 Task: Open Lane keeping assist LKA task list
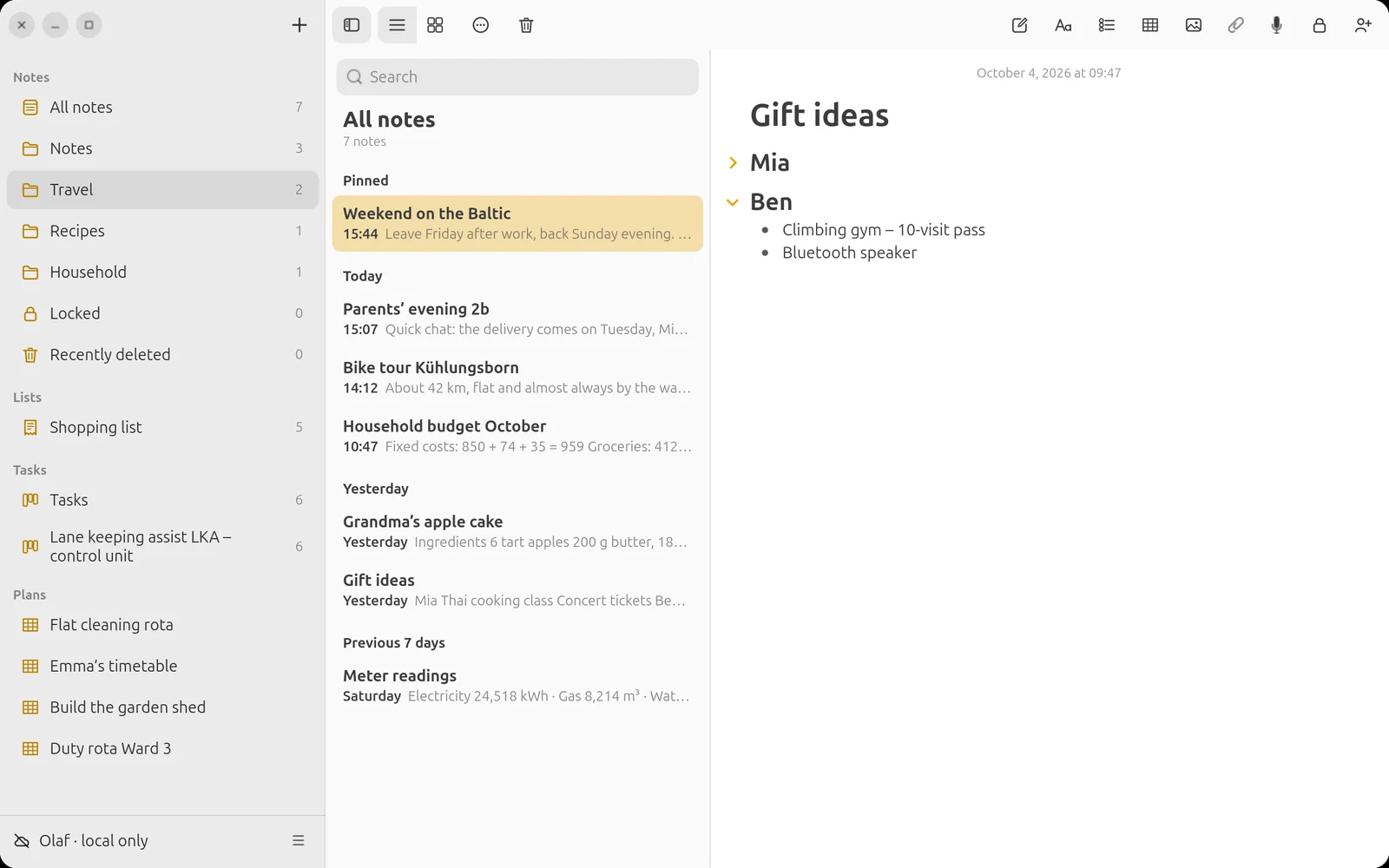pos(162,546)
